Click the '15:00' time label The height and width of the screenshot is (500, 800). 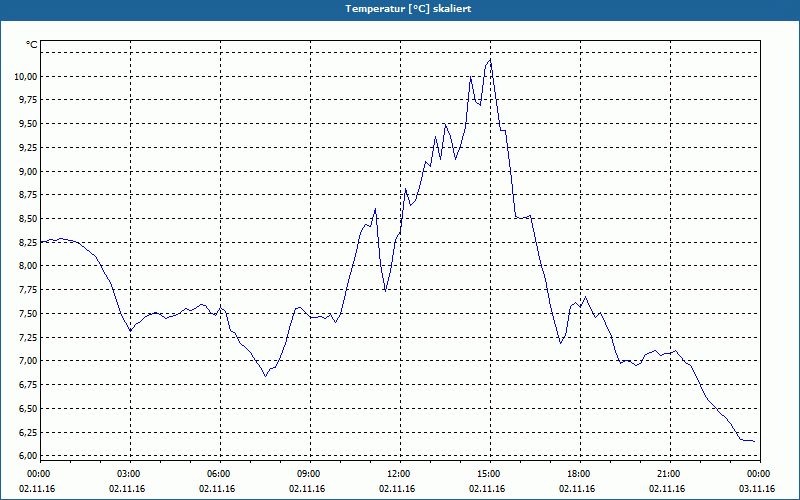pyautogui.click(x=490, y=474)
